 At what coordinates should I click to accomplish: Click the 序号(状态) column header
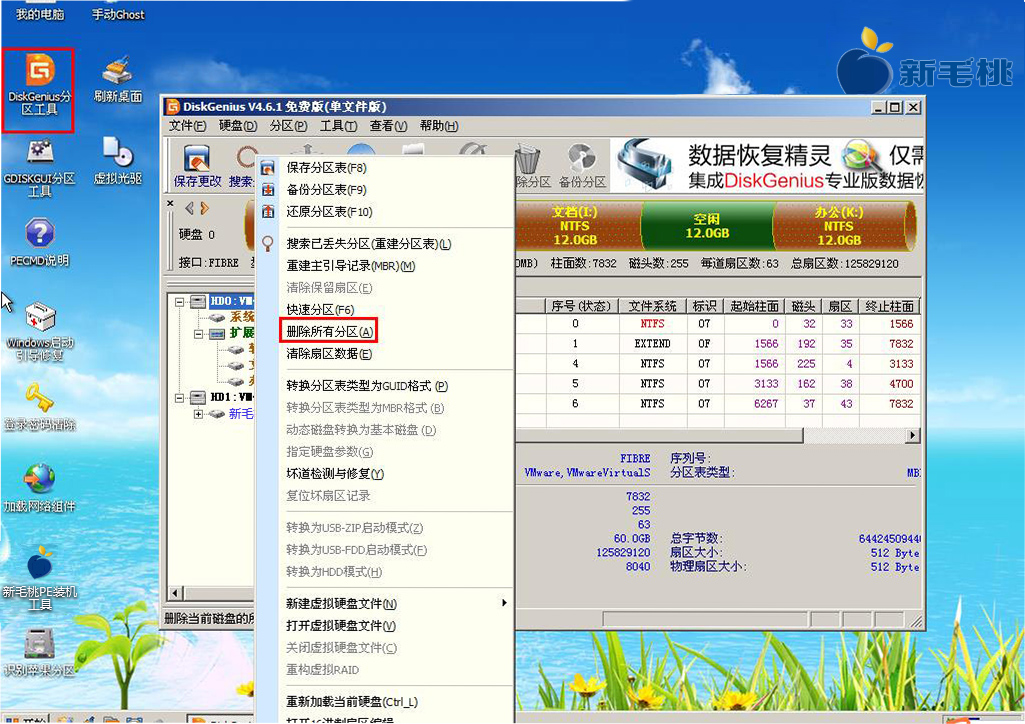tap(582, 306)
